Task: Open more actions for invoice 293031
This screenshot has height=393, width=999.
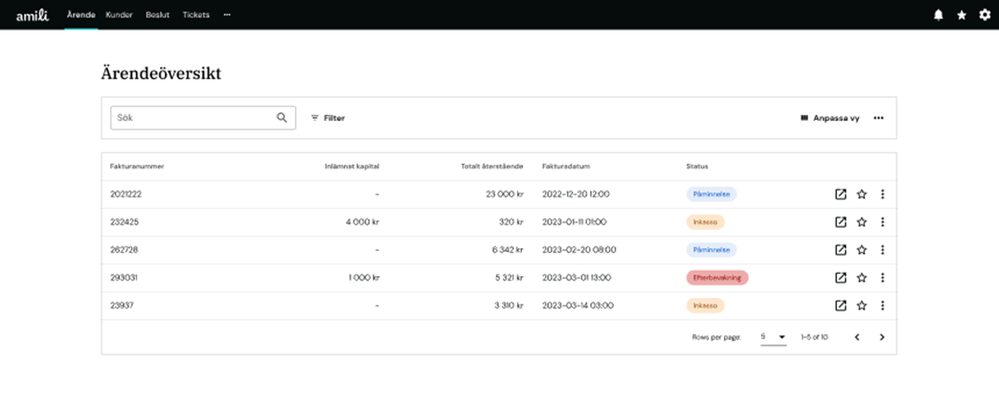Action: coord(882,278)
